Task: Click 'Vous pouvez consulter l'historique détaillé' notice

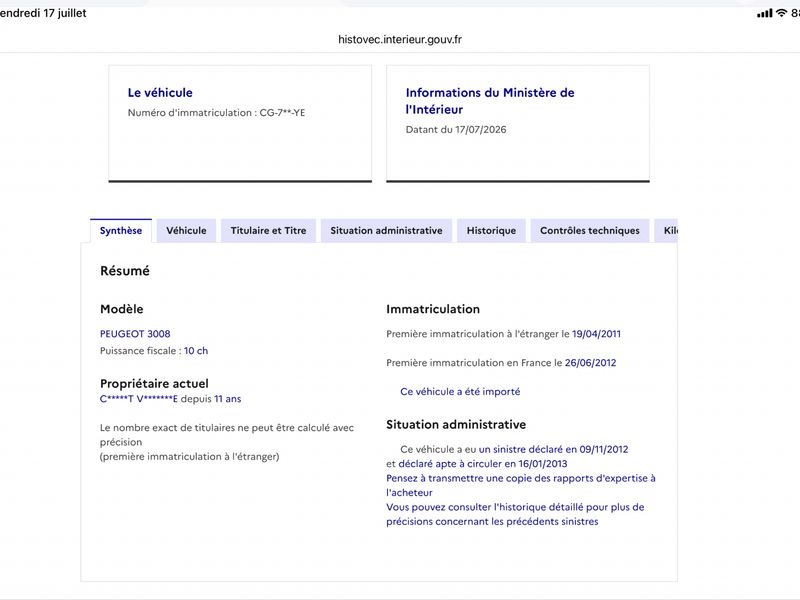Action: coord(515,514)
